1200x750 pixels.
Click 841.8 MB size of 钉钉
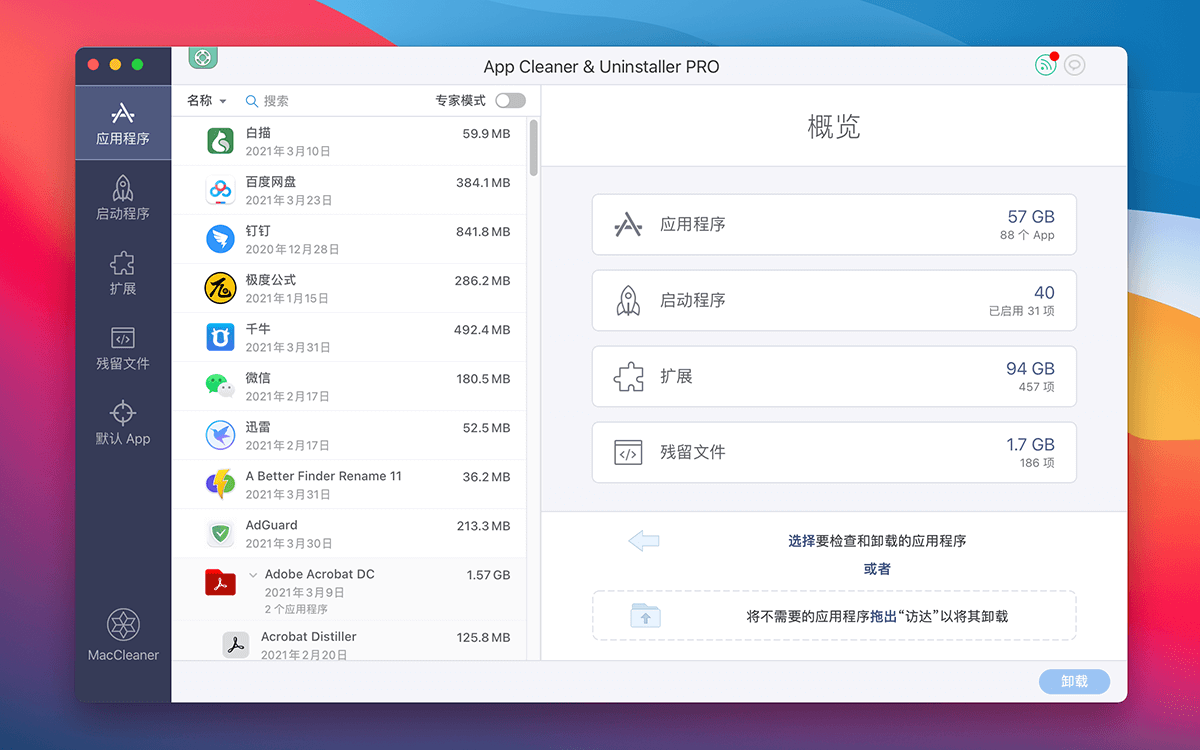point(483,231)
